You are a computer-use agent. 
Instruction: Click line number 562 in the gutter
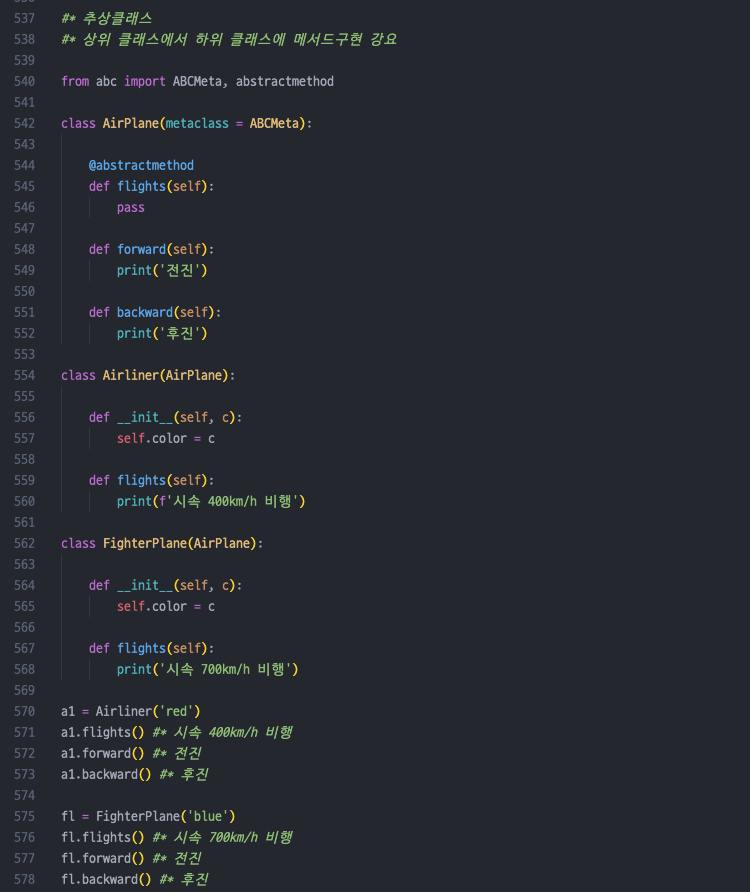[24, 544]
